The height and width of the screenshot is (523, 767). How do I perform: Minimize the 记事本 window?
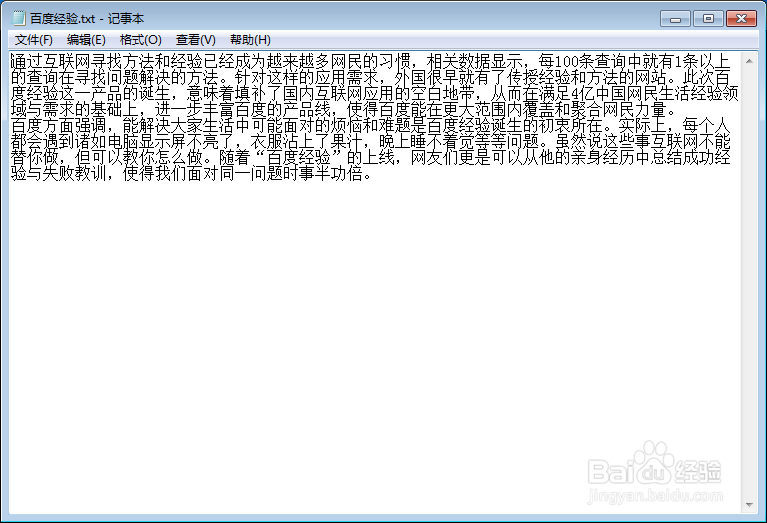[675, 19]
